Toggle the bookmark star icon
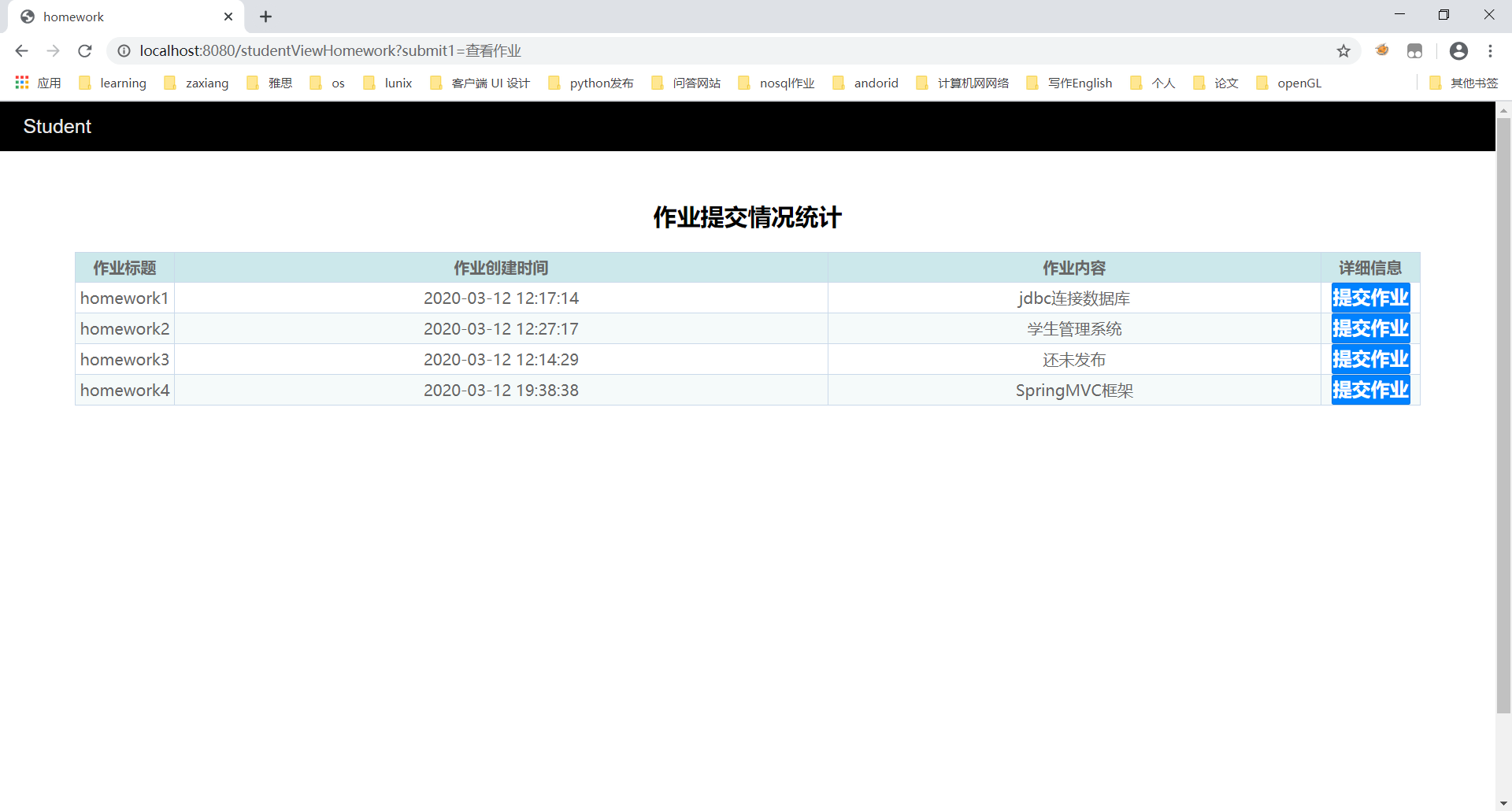 1343,50
